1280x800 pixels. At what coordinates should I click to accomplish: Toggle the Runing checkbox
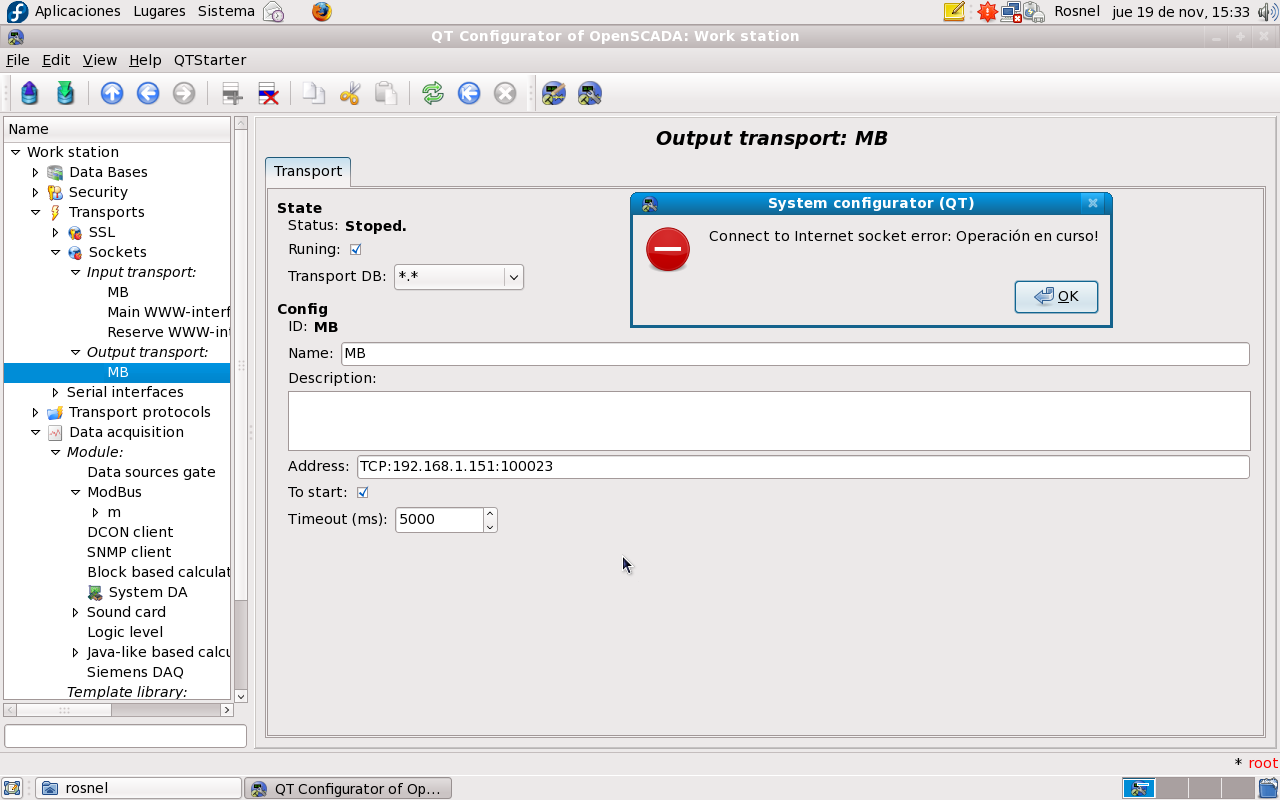[x=355, y=249]
